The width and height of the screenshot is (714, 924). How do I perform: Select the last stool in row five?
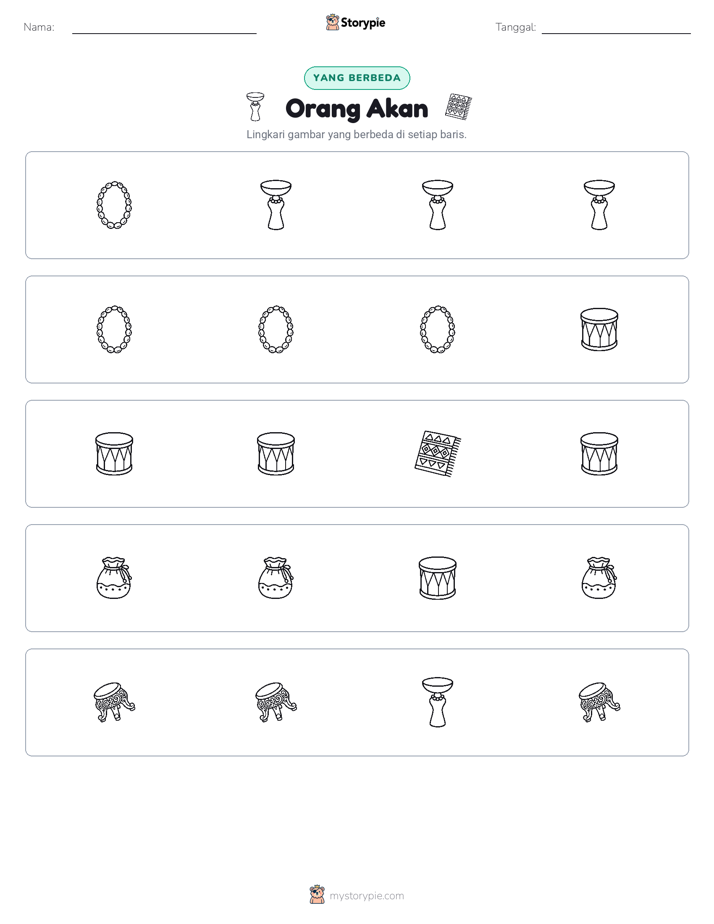point(599,702)
